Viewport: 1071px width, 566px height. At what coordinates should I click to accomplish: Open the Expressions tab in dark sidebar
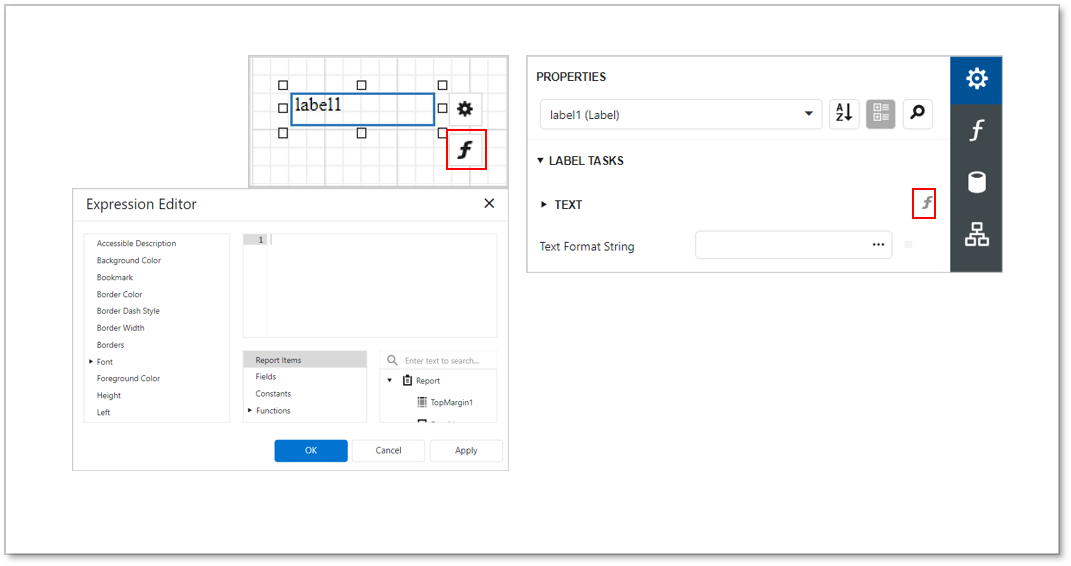976,131
